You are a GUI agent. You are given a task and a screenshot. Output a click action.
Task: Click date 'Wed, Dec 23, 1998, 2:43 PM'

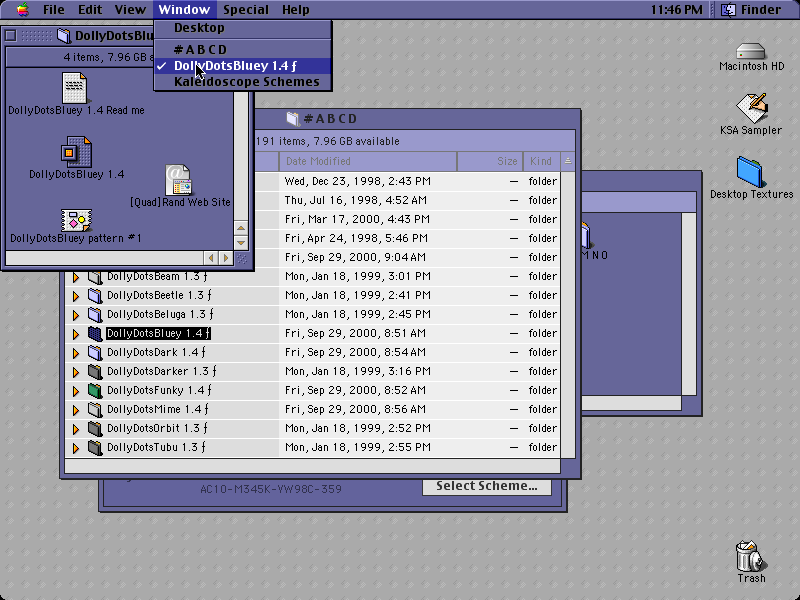point(358,182)
